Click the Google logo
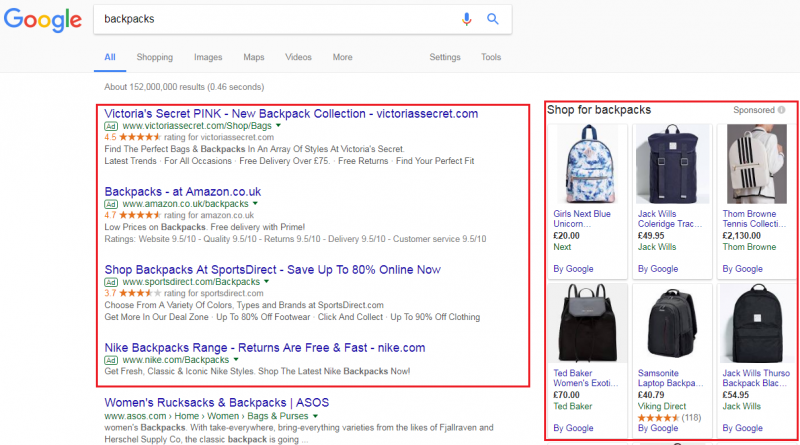This screenshot has height=445, width=800. pos(42,20)
